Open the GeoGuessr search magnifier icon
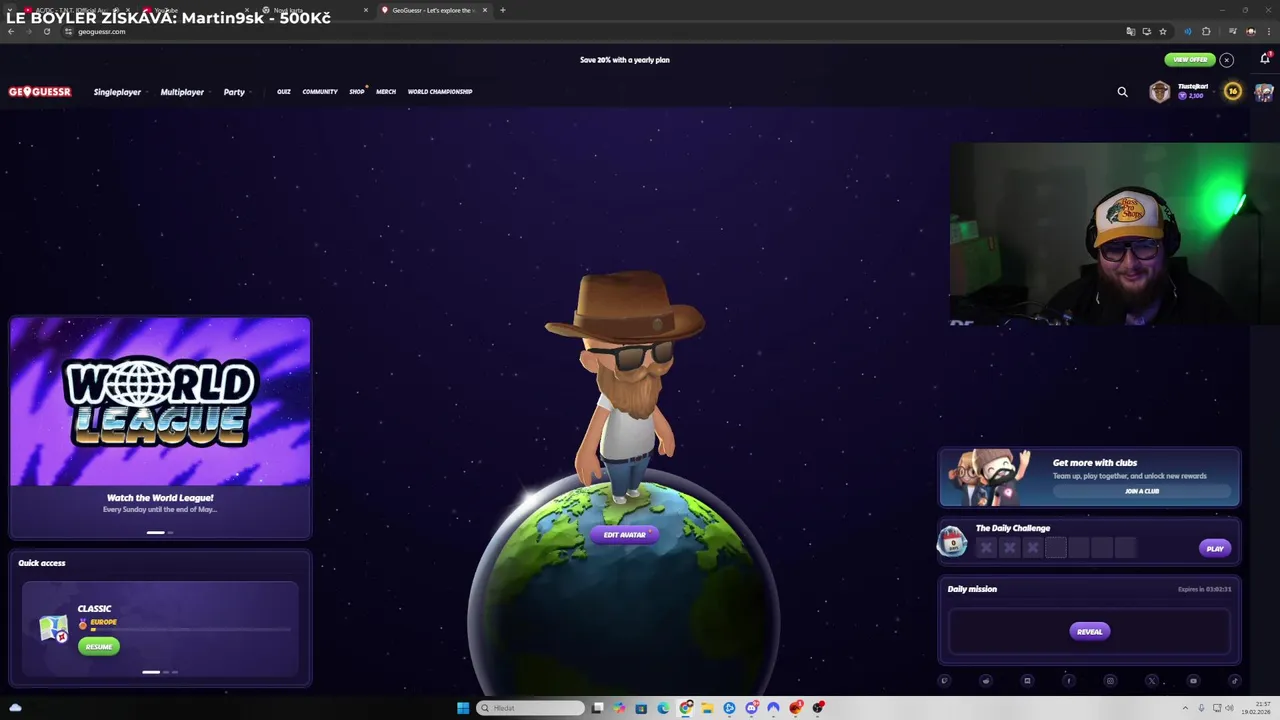The image size is (1280, 720). pyautogui.click(x=1122, y=92)
